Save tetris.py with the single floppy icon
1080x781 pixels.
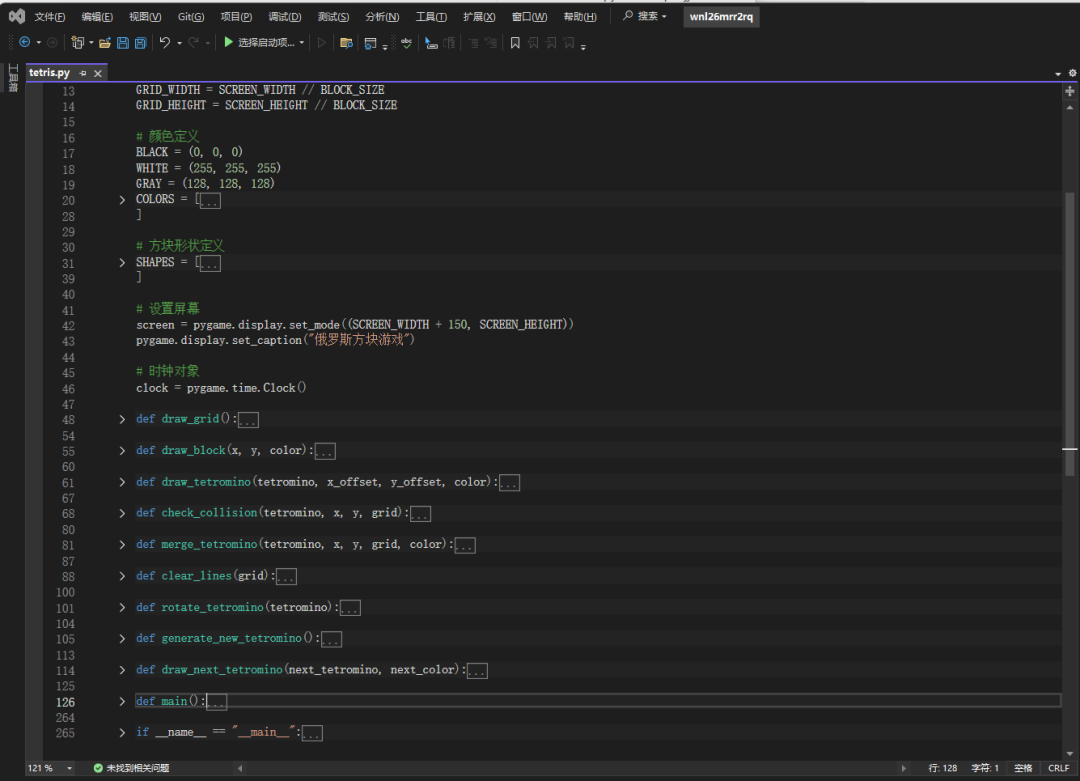point(123,43)
